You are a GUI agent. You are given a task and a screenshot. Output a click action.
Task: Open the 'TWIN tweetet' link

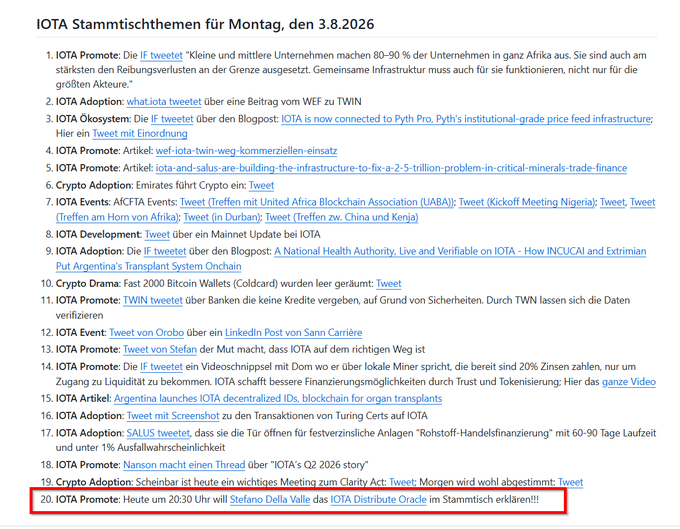pos(153,300)
